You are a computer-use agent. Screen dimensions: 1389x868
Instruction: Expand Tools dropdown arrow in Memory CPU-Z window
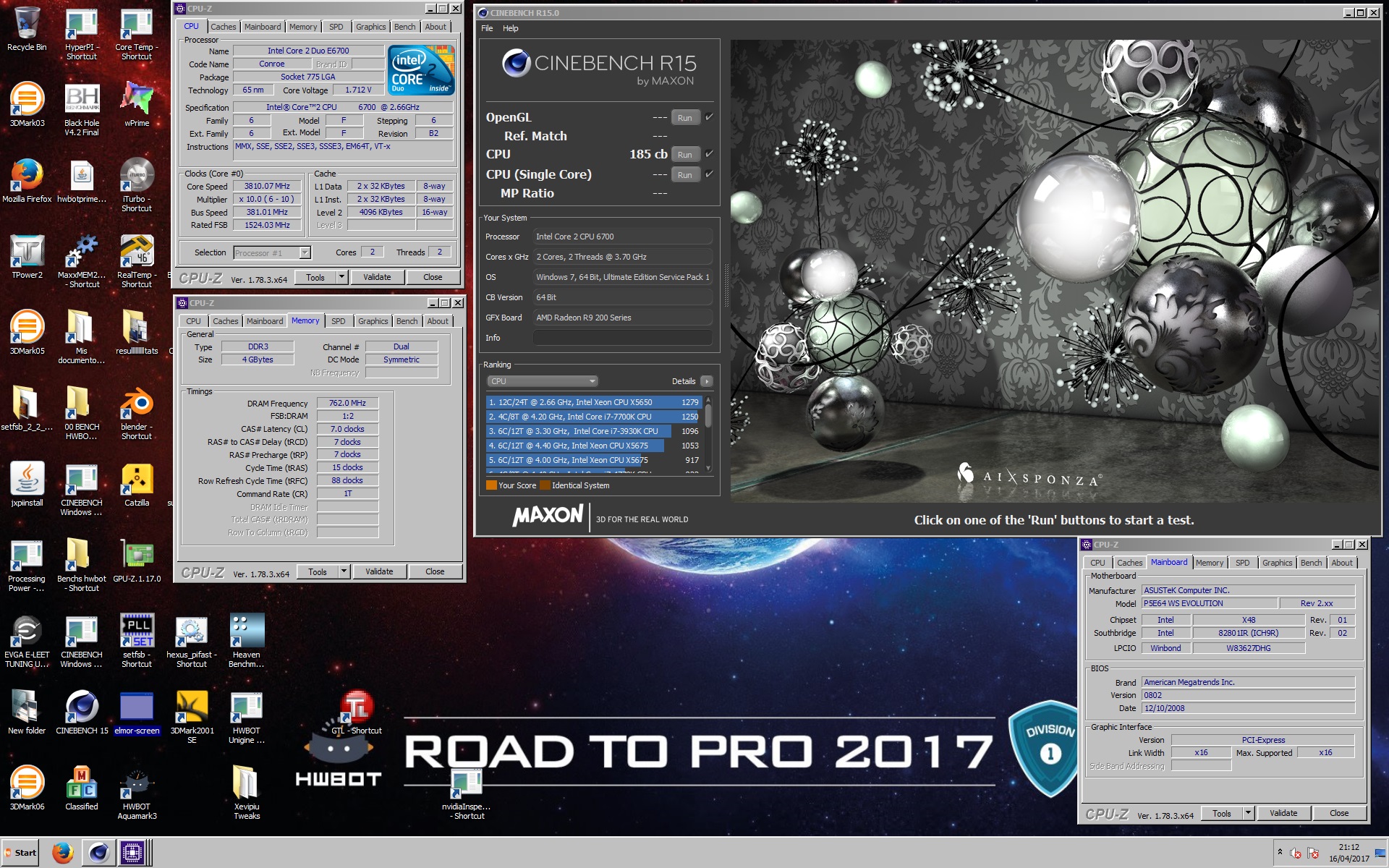344,571
